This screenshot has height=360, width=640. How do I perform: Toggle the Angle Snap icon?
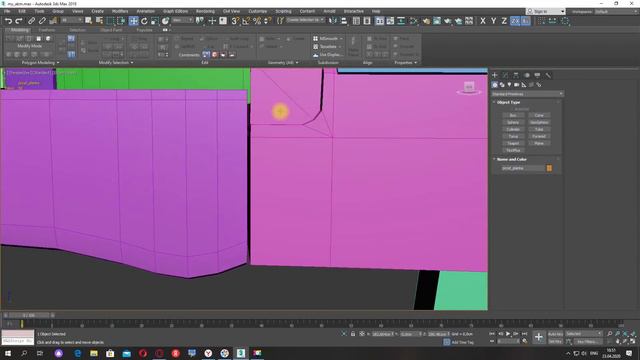tap(246, 21)
